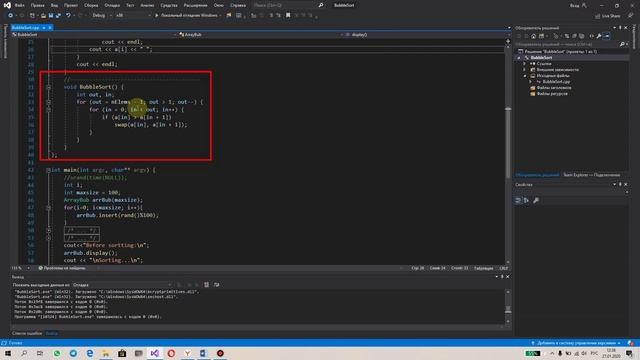Click the Visual Studio taskbar icon
The height and width of the screenshot is (360, 640).
click(x=155, y=353)
